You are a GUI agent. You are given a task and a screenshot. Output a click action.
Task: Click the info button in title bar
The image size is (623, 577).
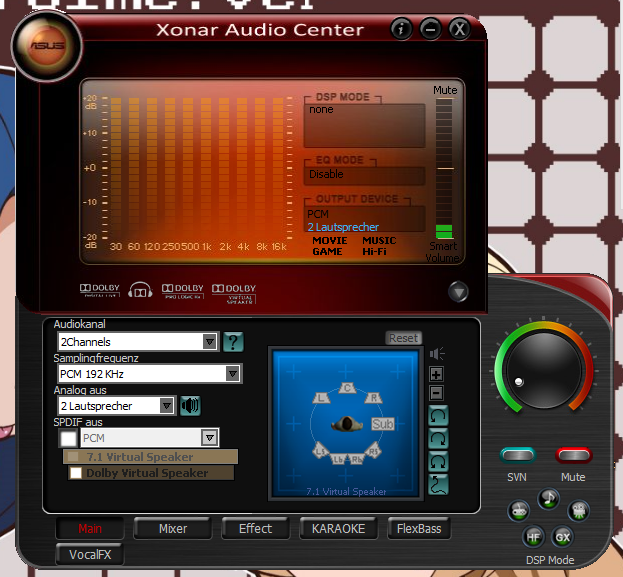(x=403, y=29)
